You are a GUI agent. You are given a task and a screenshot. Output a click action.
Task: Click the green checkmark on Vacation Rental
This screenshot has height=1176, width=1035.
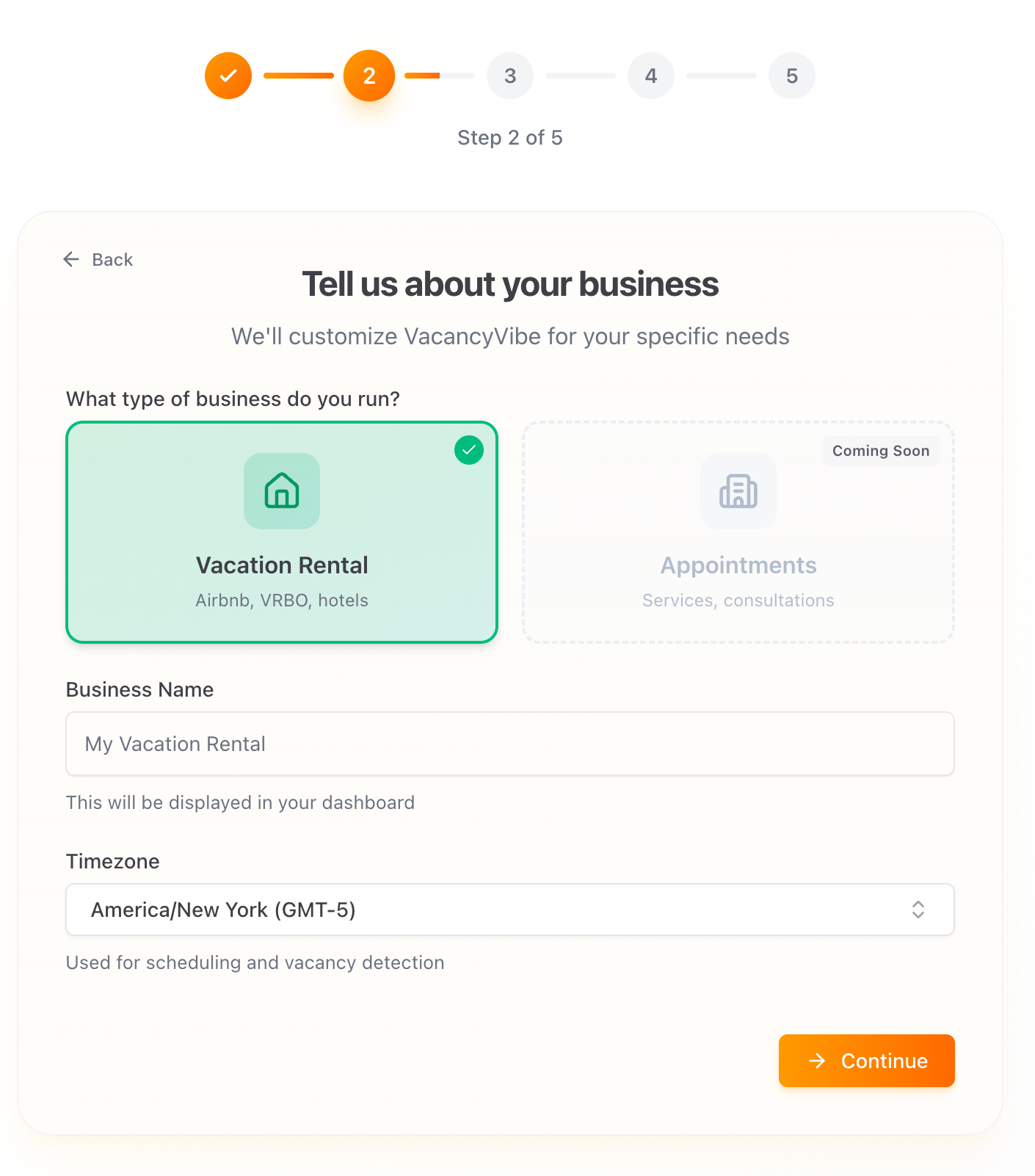pos(469,450)
